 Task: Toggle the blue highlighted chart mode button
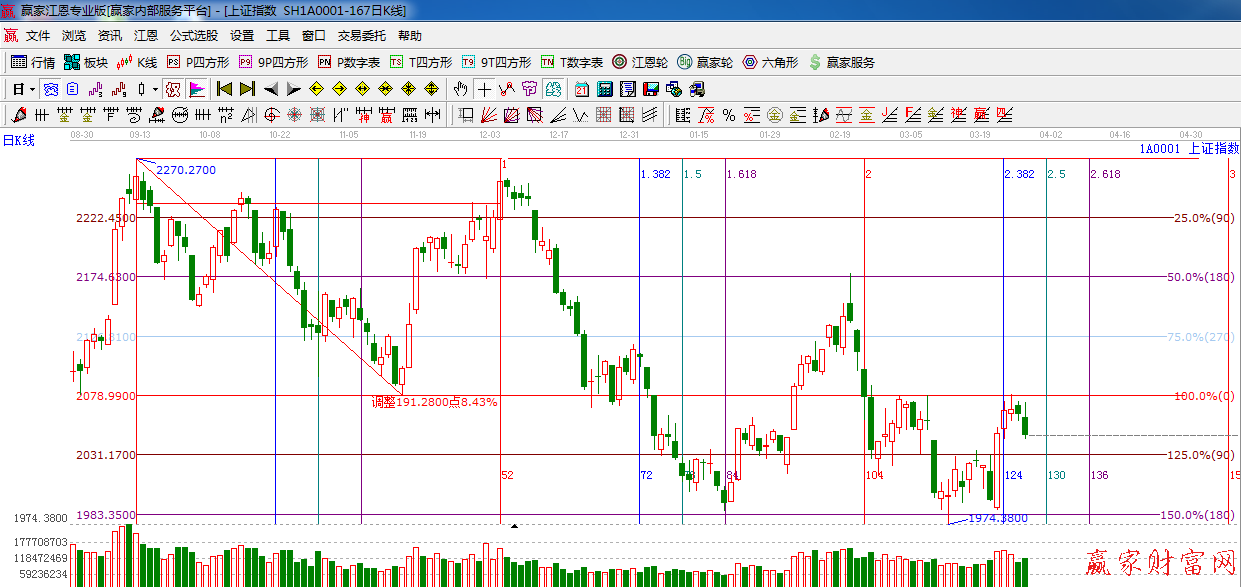click(x=50, y=89)
